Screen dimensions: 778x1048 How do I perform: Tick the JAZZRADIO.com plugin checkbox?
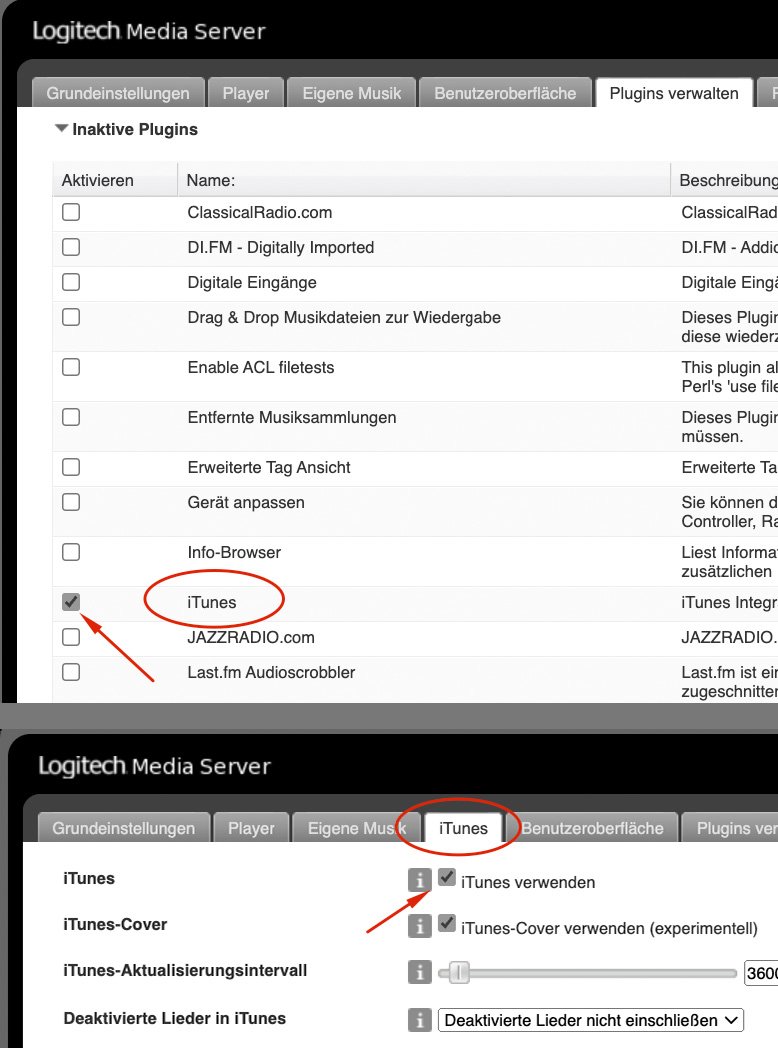[71, 637]
